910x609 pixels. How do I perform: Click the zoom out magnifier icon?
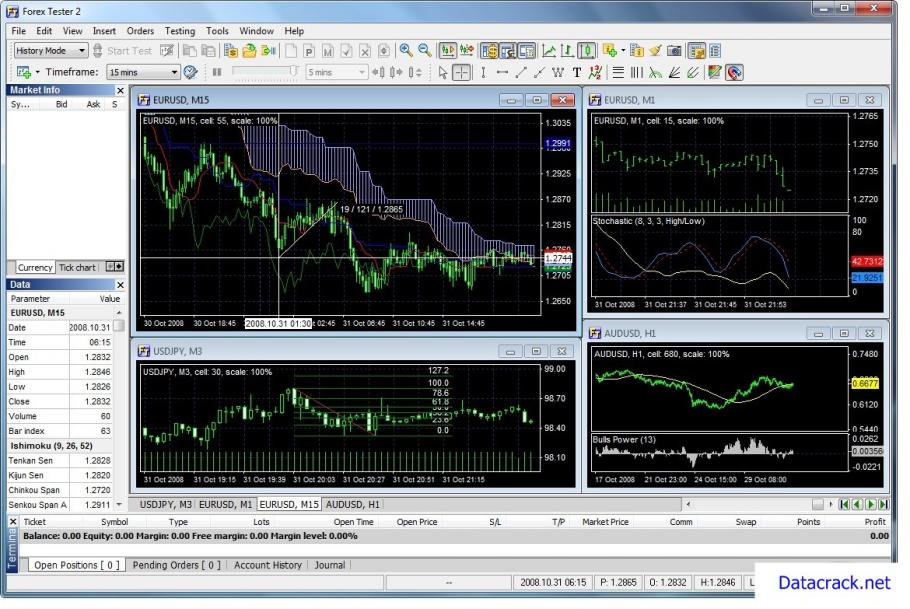(x=425, y=50)
